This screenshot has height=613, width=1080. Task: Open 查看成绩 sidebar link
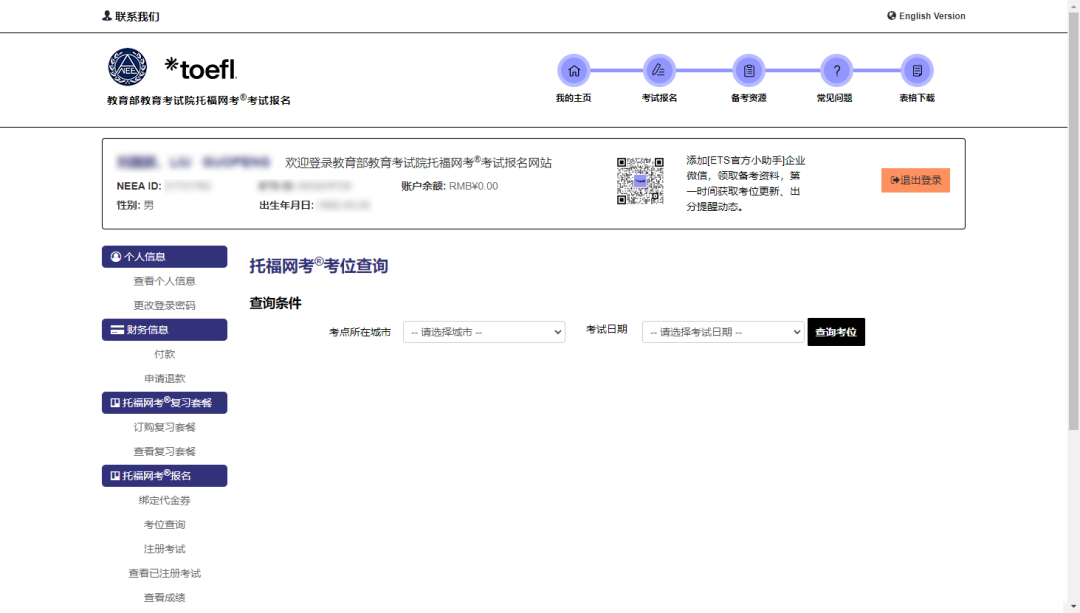coord(165,597)
